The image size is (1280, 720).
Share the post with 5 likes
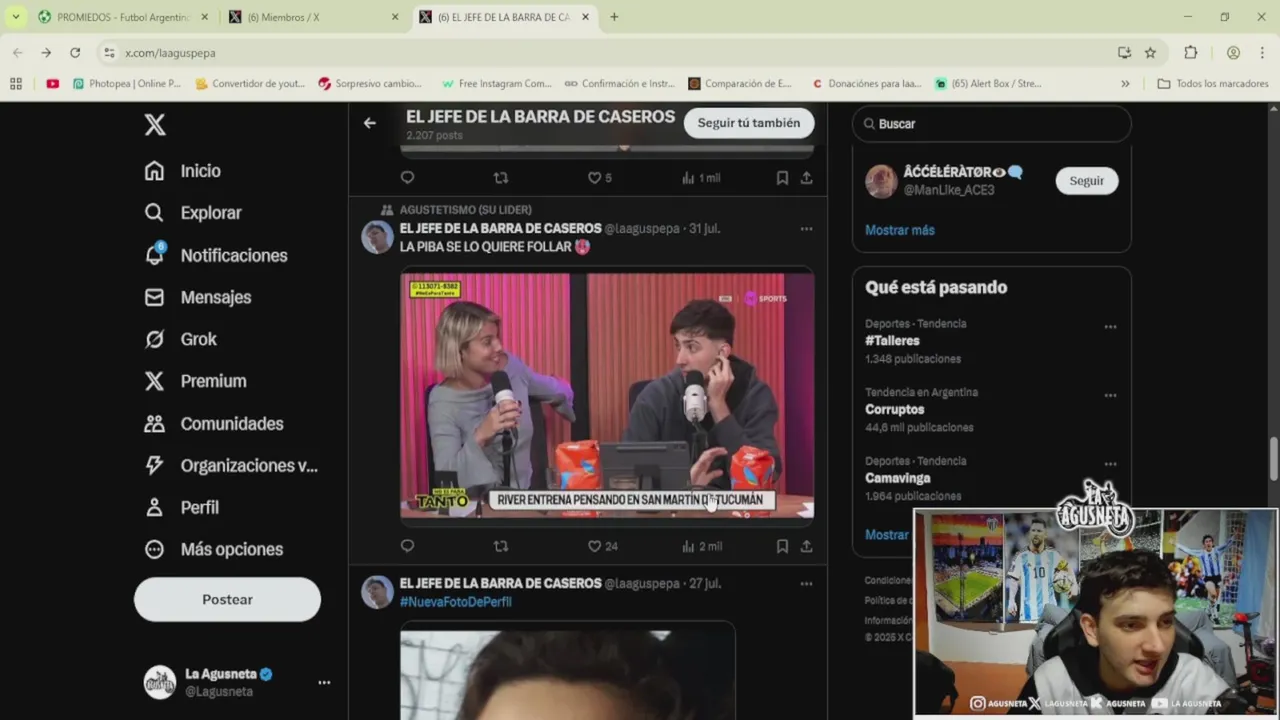tap(806, 178)
